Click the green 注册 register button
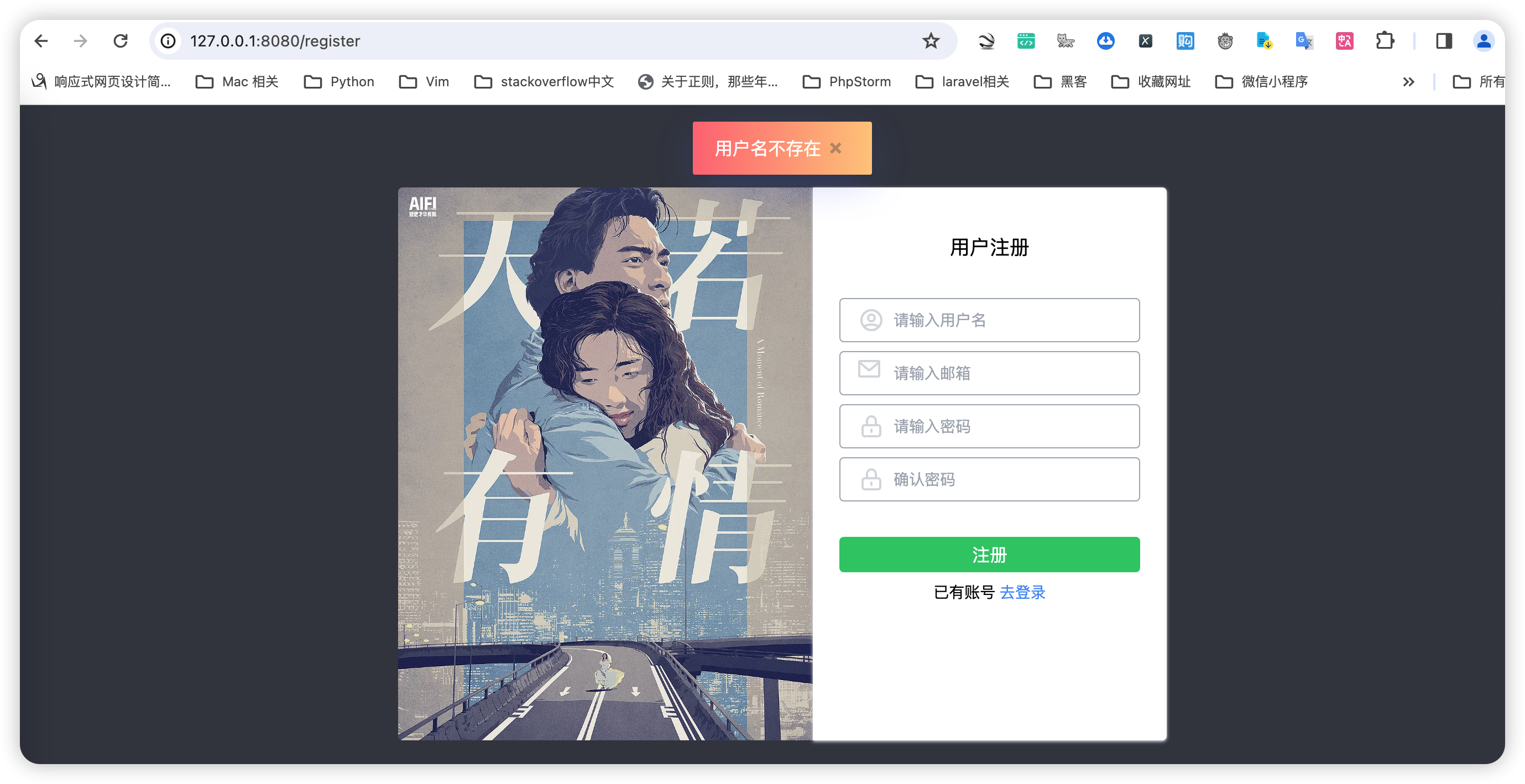 coord(989,555)
